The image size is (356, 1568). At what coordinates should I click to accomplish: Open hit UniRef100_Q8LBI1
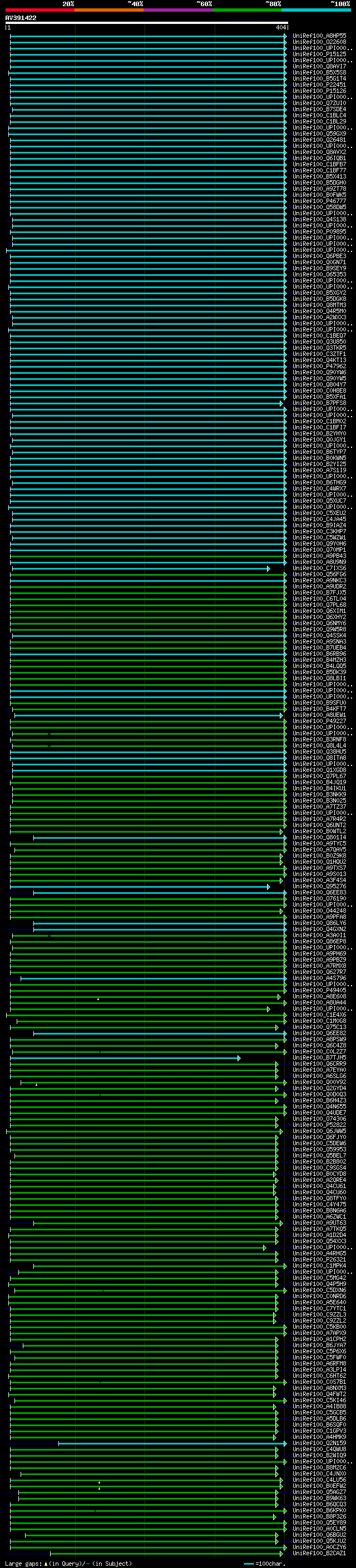click(319, 678)
